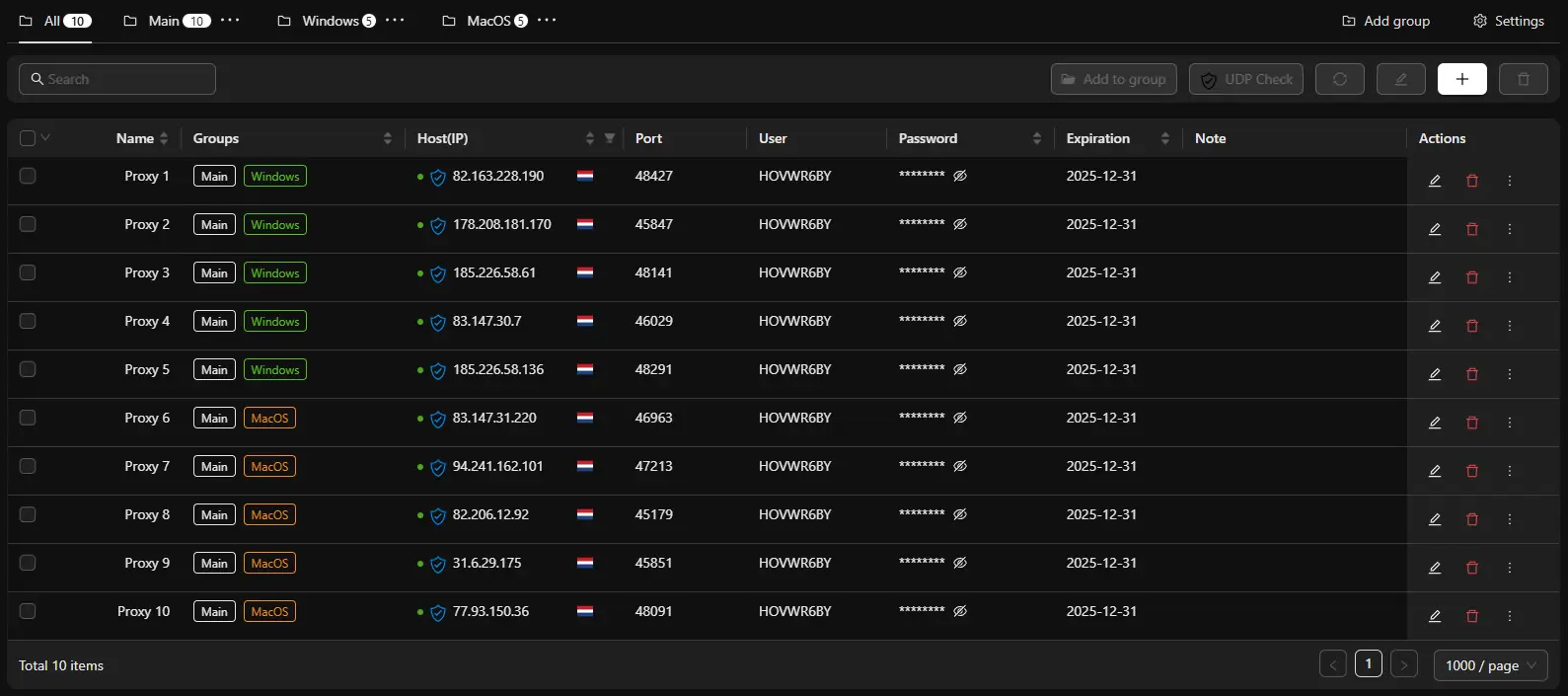Viewport: 1568px width, 696px height.
Task: Click the refresh icon button in toolbar
Action: pos(1340,79)
